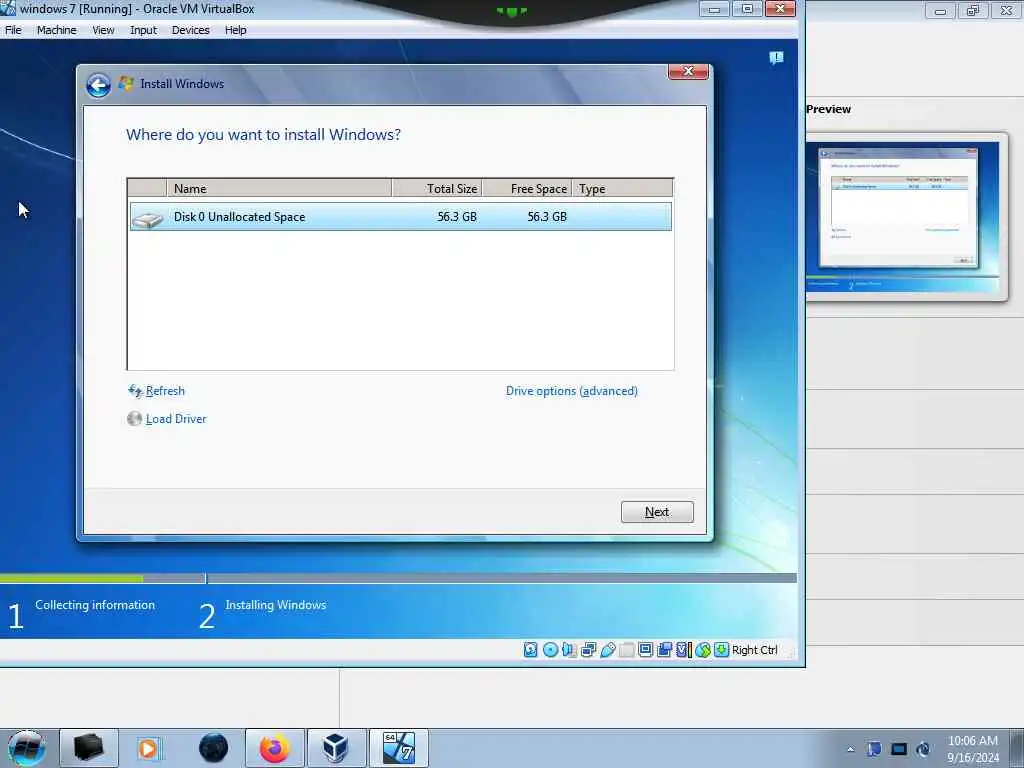
Task: Click the Right Ctrl host key label
Action: pyautogui.click(x=754, y=650)
